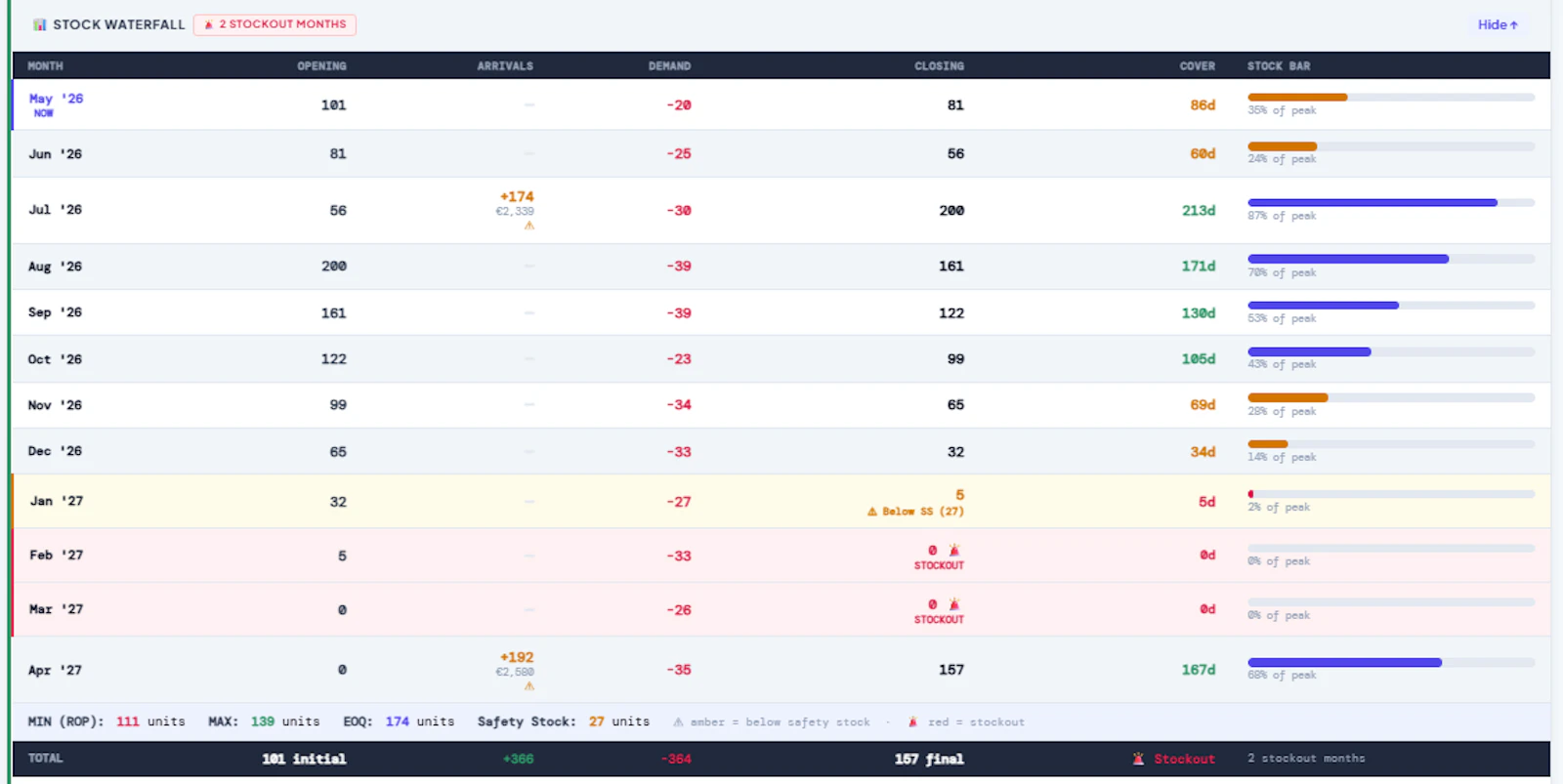Click the Jul '26 arrival warning icon
Viewport: 1563px width, 784px height.
point(529,226)
